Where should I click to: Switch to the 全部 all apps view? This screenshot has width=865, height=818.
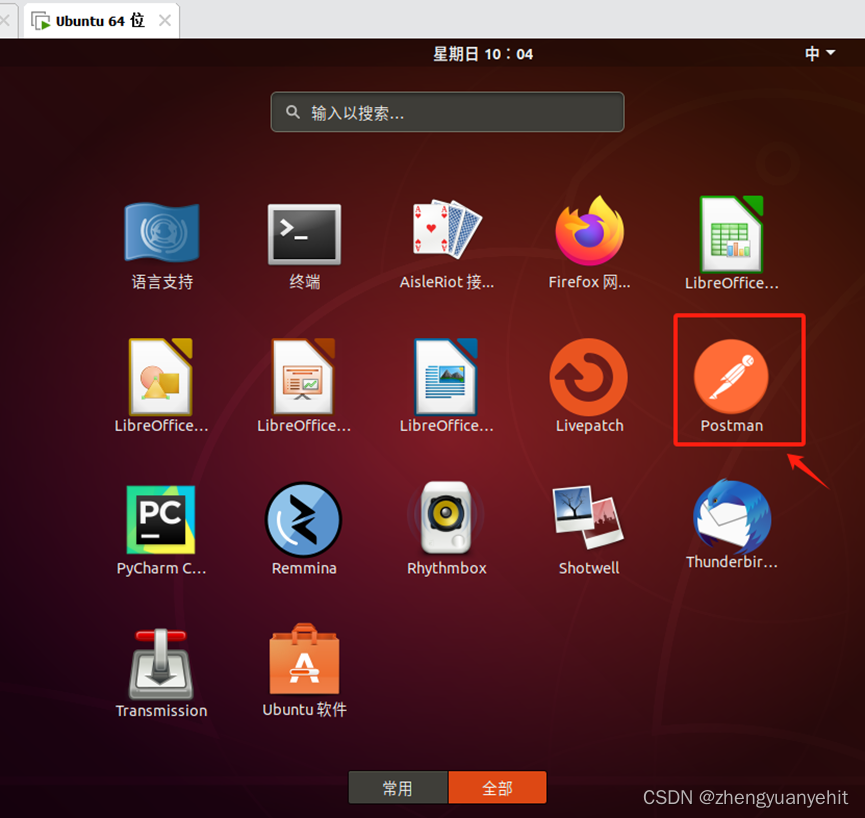(x=497, y=788)
